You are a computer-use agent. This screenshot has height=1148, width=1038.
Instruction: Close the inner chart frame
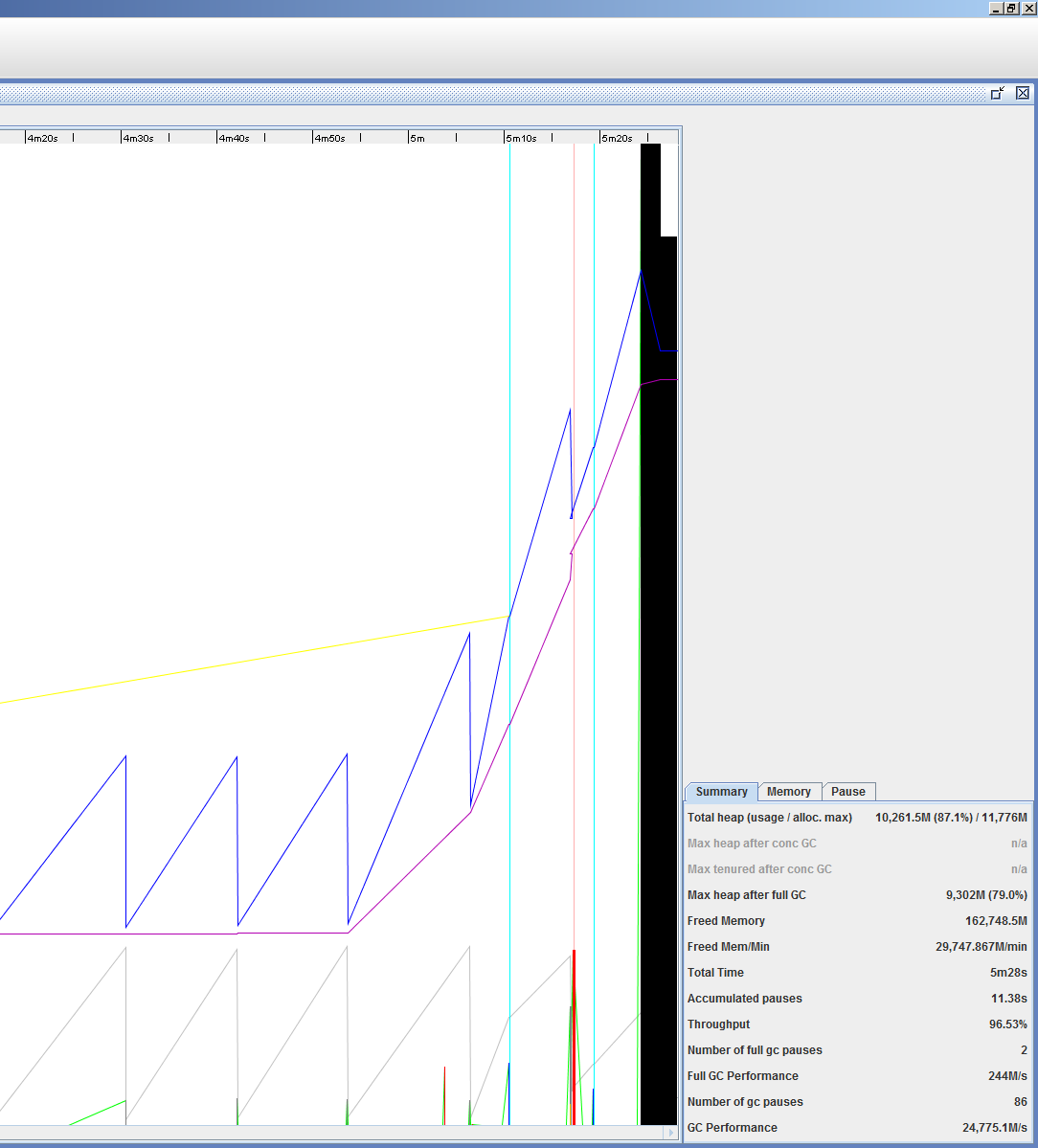pos(1023,93)
